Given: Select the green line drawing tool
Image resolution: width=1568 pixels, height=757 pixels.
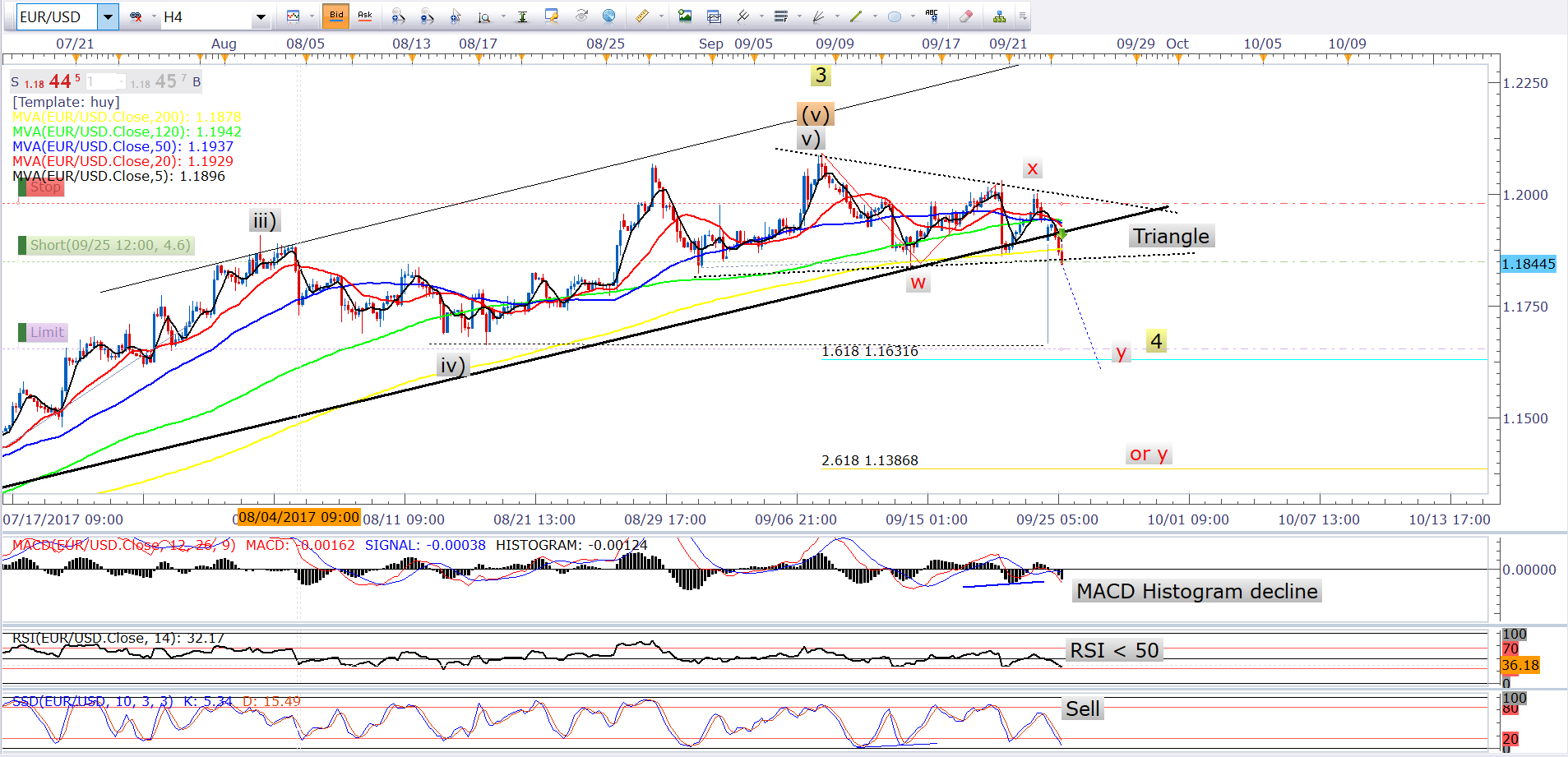Looking at the screenshot, I should coord(856,16).
